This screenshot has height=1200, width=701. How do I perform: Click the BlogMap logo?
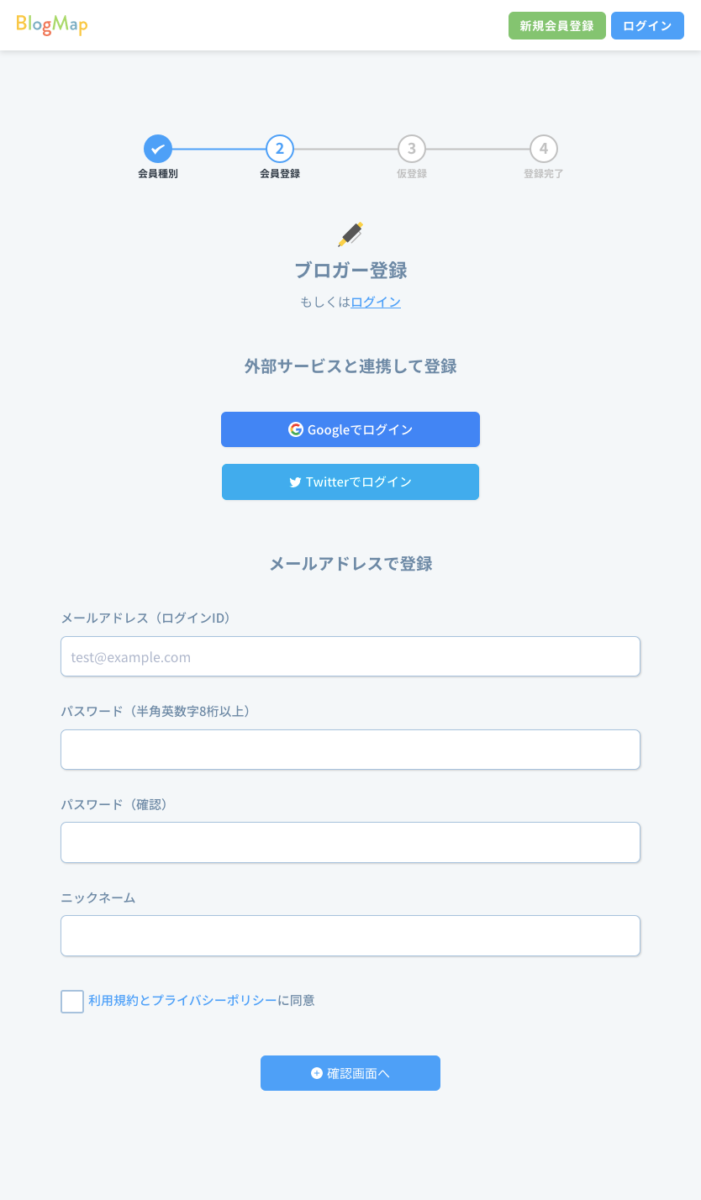coord(50,24)
